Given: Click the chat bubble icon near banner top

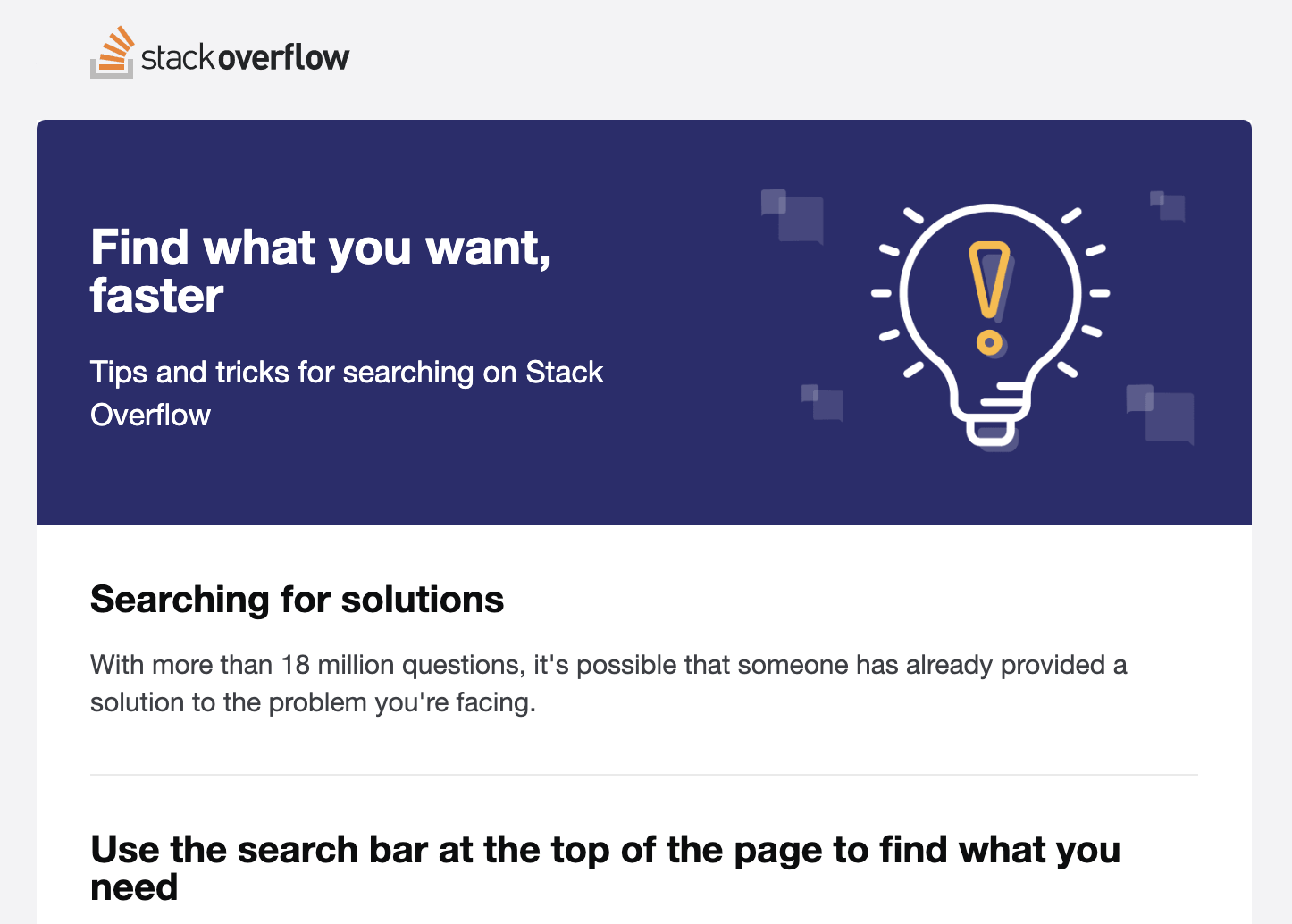Looking at the screenshot, I should [792, 215].
